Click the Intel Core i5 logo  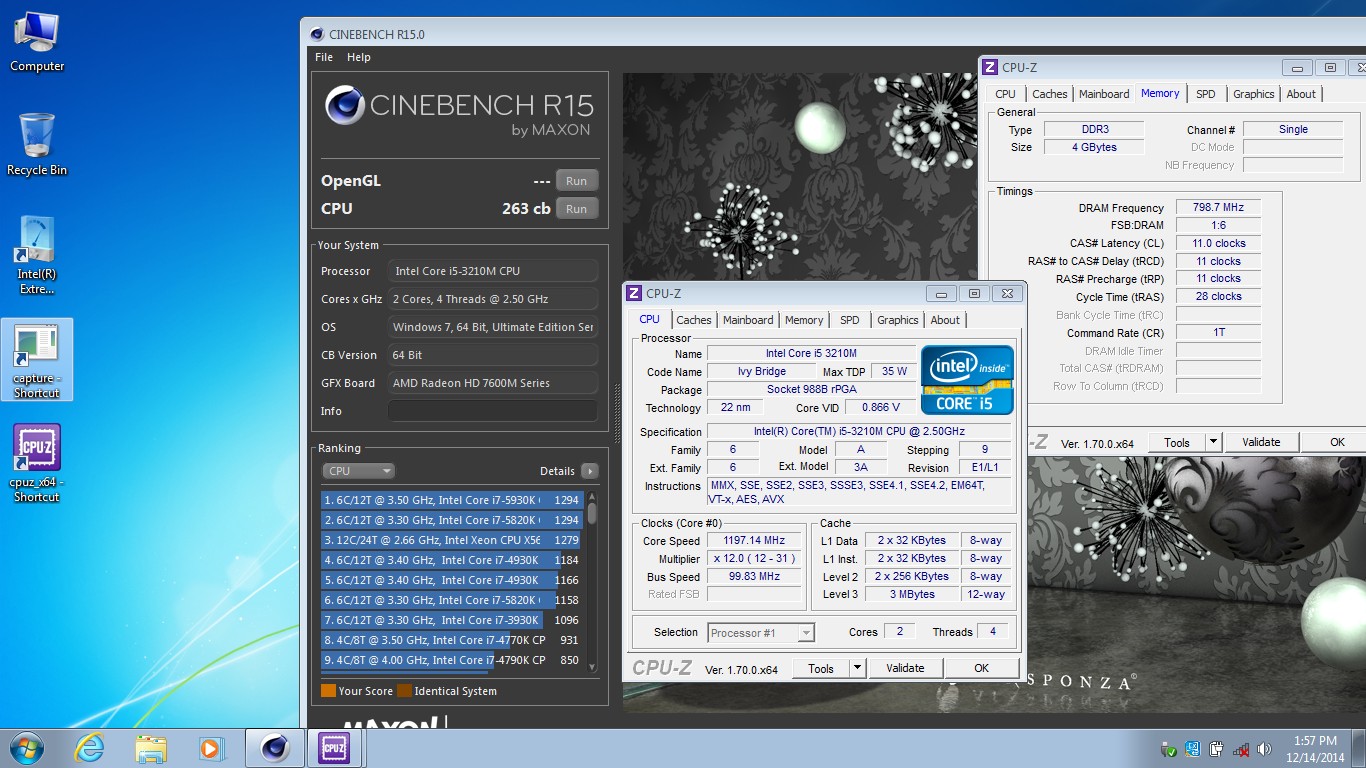pyautogui.click(x=967, y=380)
